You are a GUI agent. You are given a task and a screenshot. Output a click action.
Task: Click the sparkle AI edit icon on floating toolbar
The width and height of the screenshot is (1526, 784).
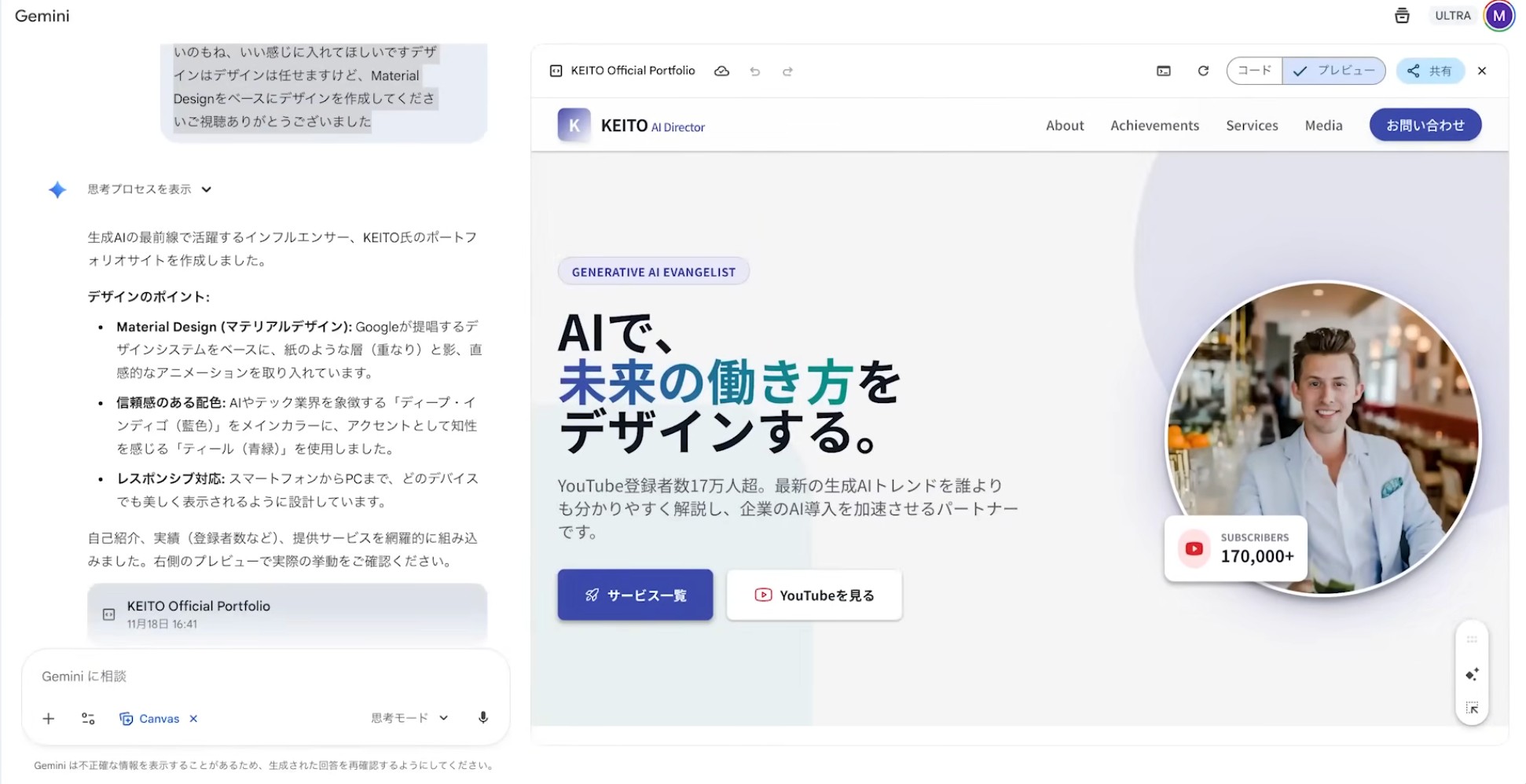tap(1472, 674)
